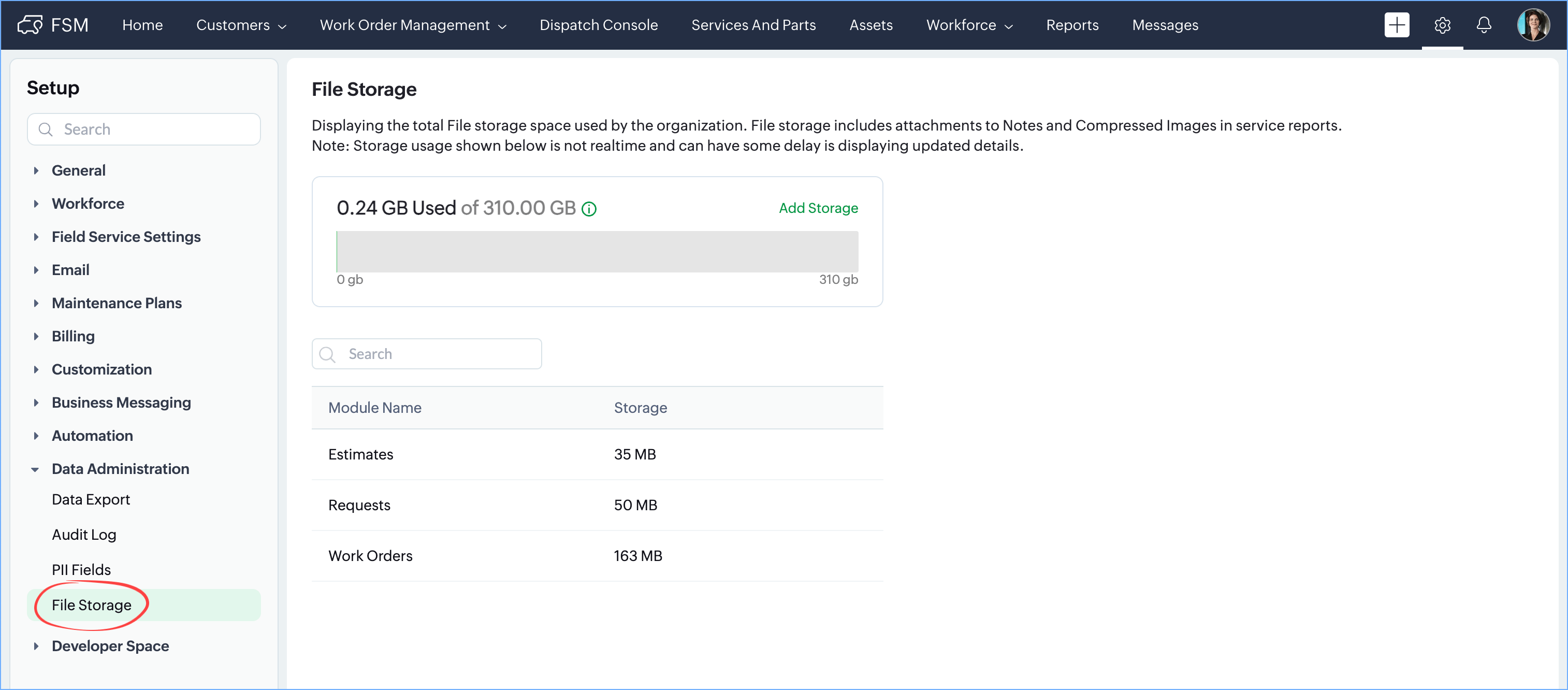This screenshot has height=690, width=1568.
Task: Click the storage usage progress bar
Action: point(597,252)
